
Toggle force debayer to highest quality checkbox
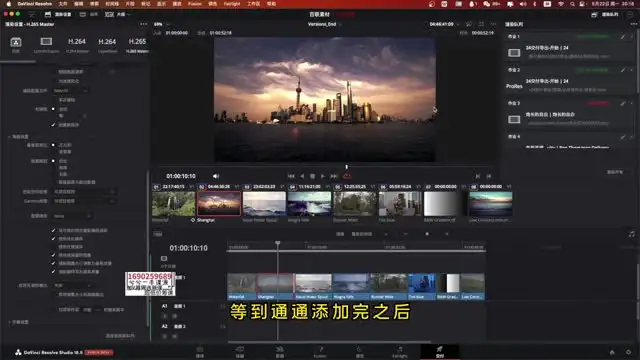click(53, 271)
